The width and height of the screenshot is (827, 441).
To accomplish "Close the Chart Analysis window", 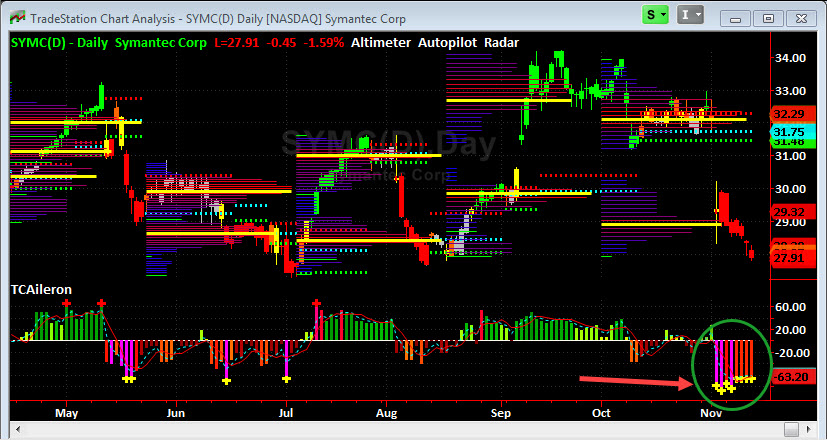I will [x=801, y=19].
